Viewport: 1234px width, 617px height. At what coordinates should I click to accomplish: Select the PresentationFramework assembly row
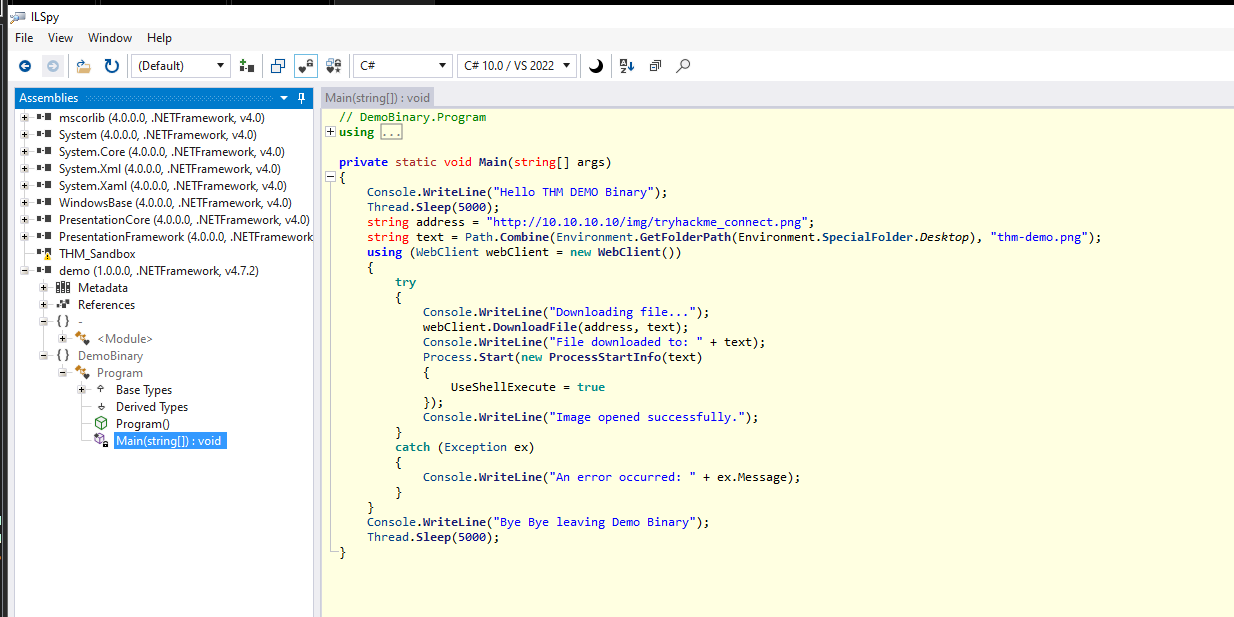click(x=186, y=237)
